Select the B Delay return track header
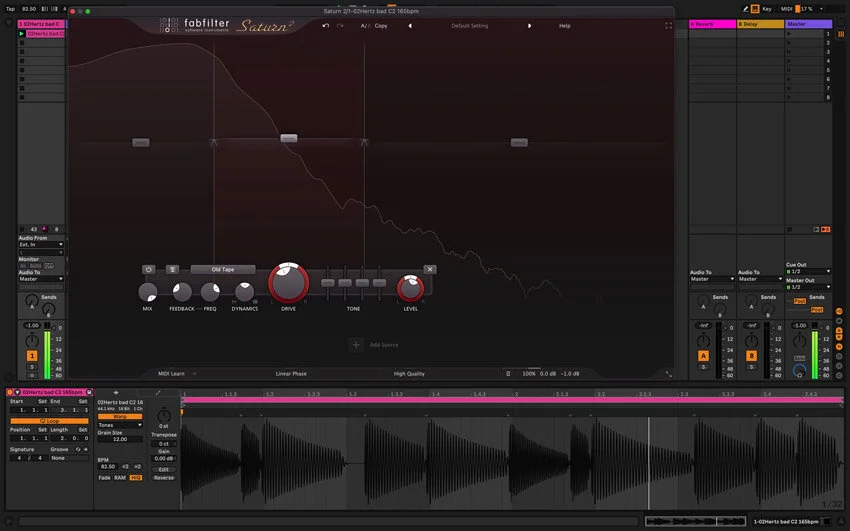Image resolution: width=850 pixels, height=531 pixels. pos(761,24)
